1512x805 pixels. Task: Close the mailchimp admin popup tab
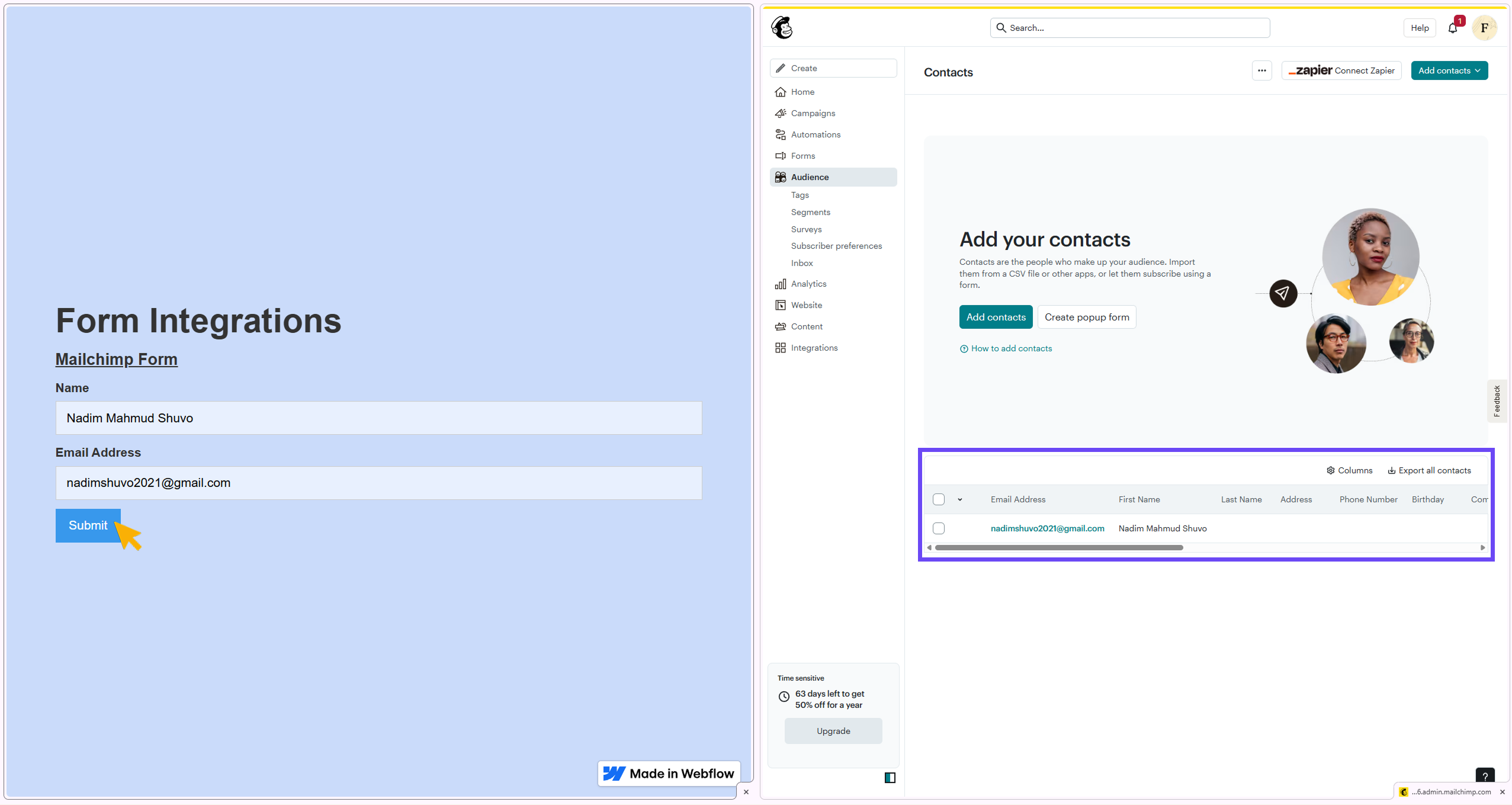pyautogui.click(x=1502, y=792)
